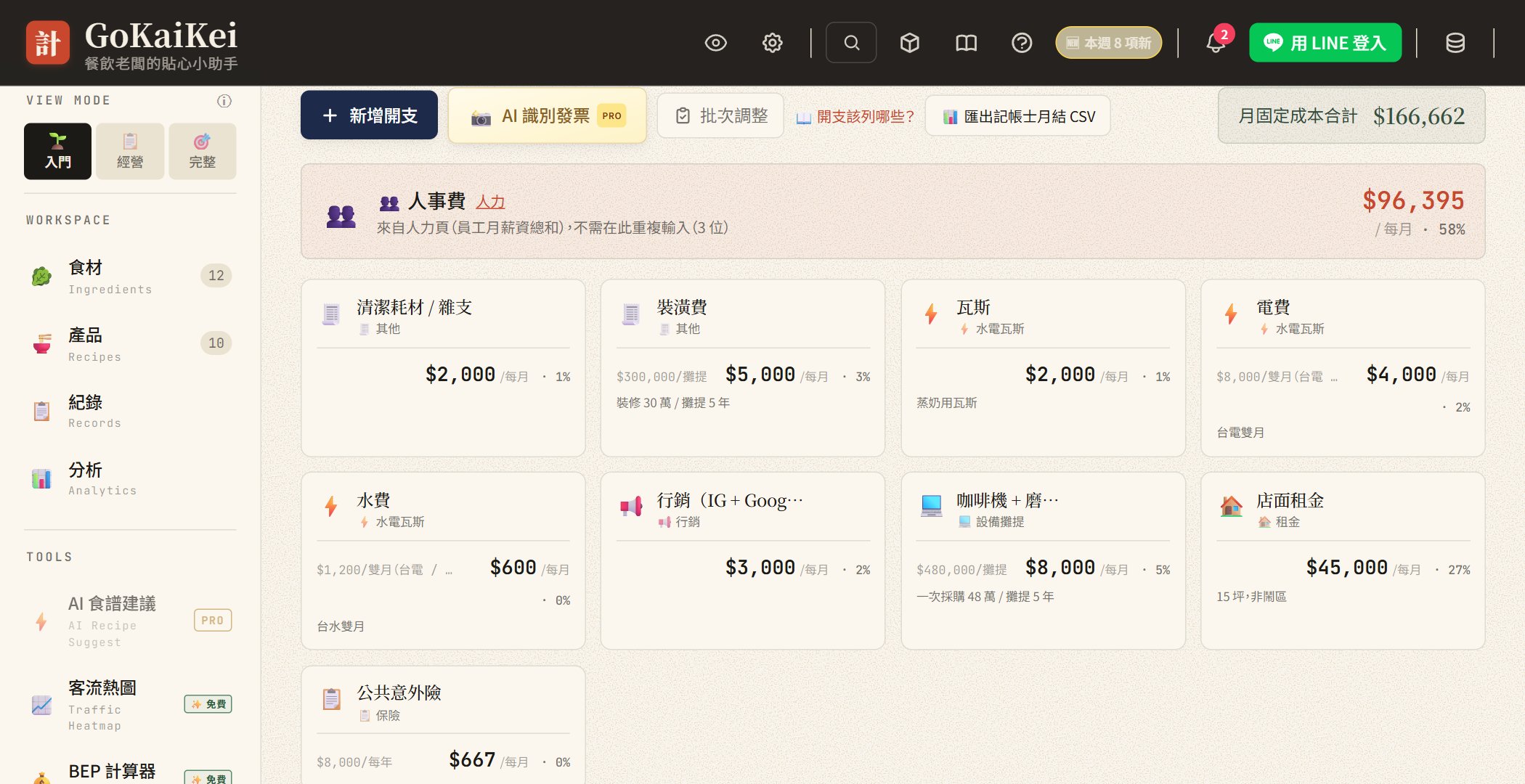Click the 電費 card title
Screen dimensions: 1525x784
1273,308
